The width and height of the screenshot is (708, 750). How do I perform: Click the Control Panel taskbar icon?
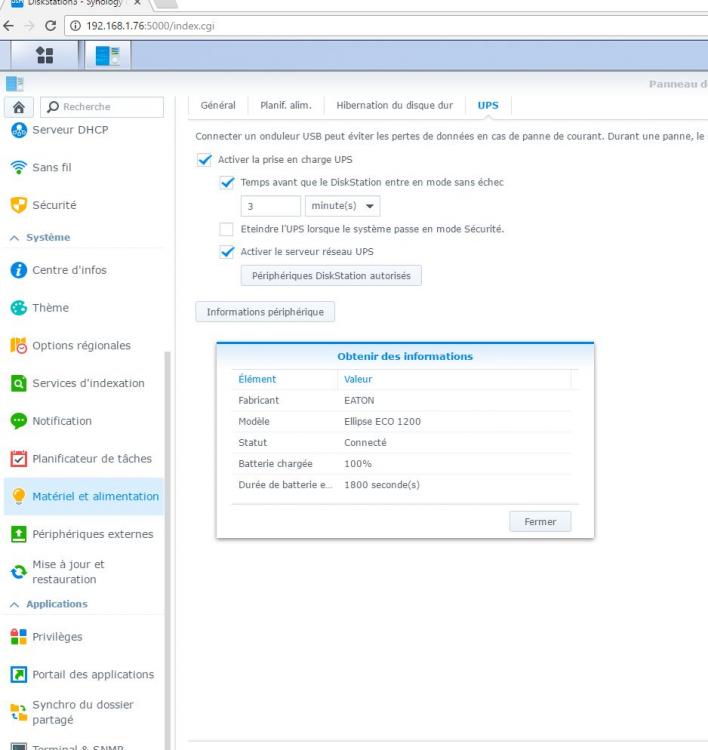click(108, 55)
